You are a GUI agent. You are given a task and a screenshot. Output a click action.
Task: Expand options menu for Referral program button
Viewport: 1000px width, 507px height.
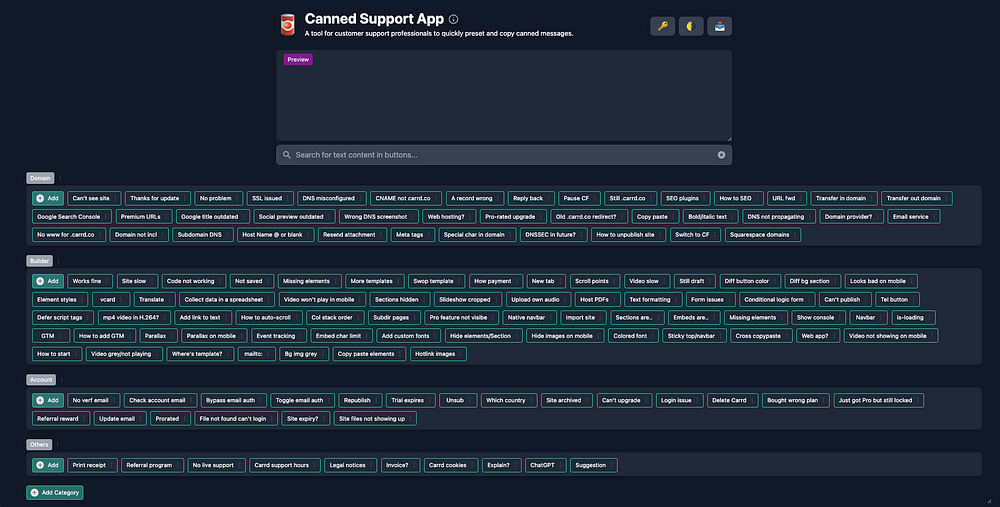(x=179, y=466)
